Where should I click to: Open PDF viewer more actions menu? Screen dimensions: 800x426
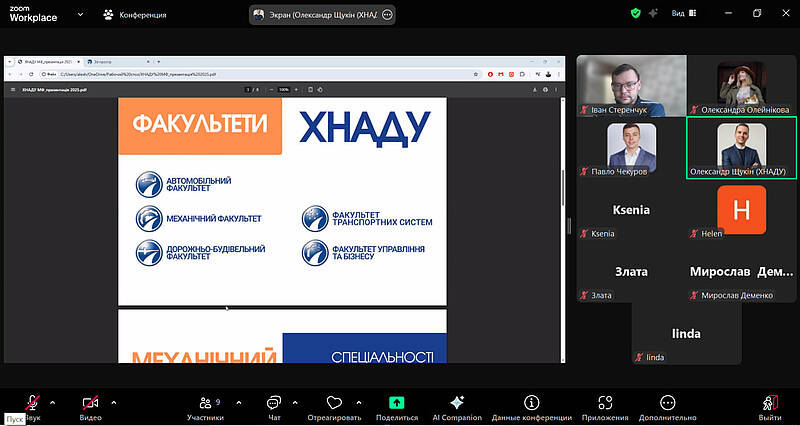coord(556,90)
